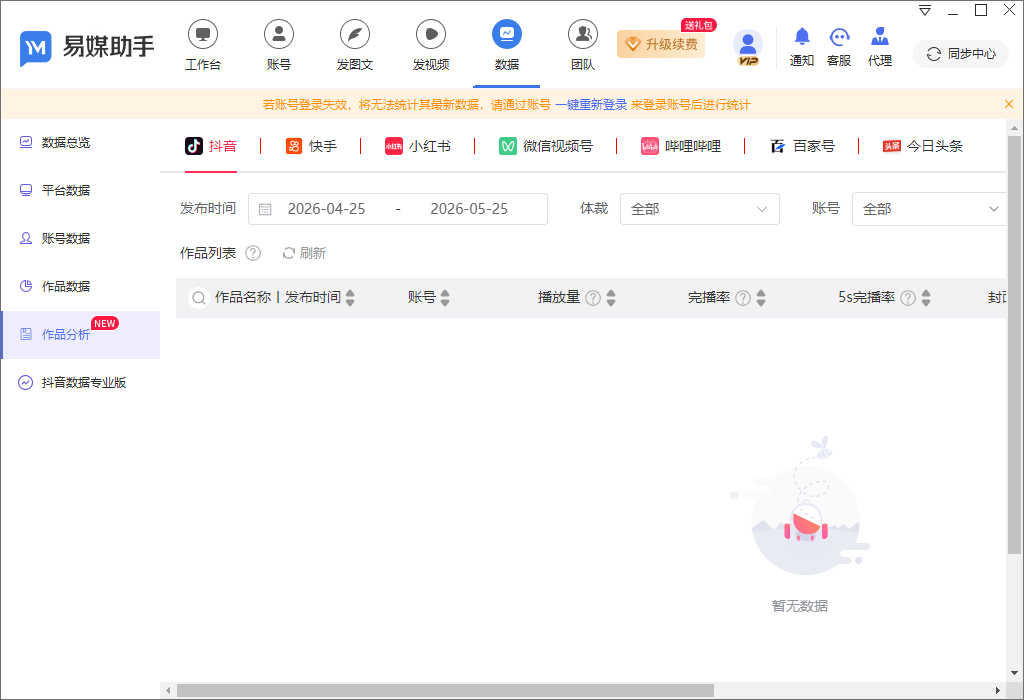Switch to the 抖音 platform tab
The height and width of the screenshot is (700, 1024).
210,146
